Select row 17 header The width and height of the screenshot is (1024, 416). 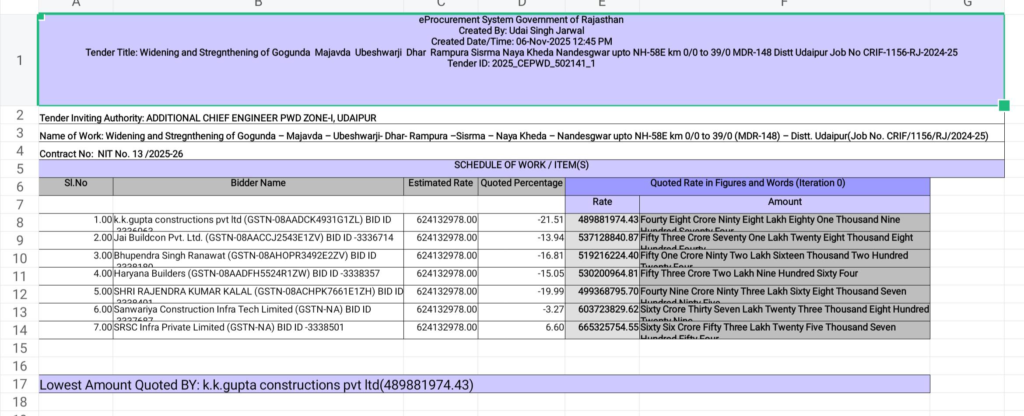coord(19,383)
